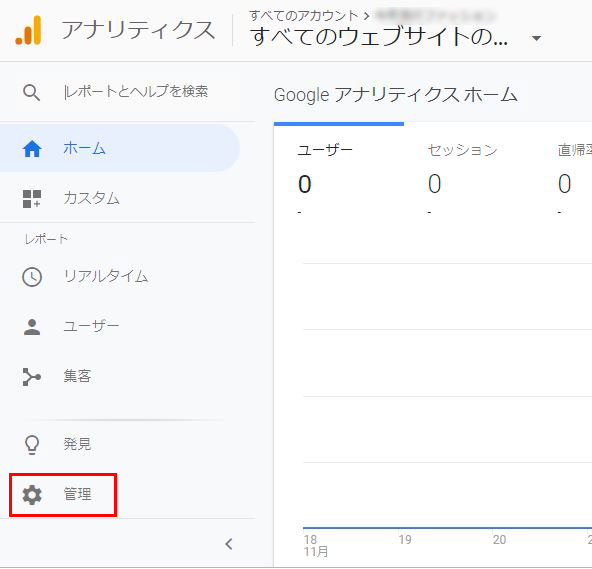Click the 18 11月 date axis label
Viewport: 592px width, 569px height.
coord(316,546)
